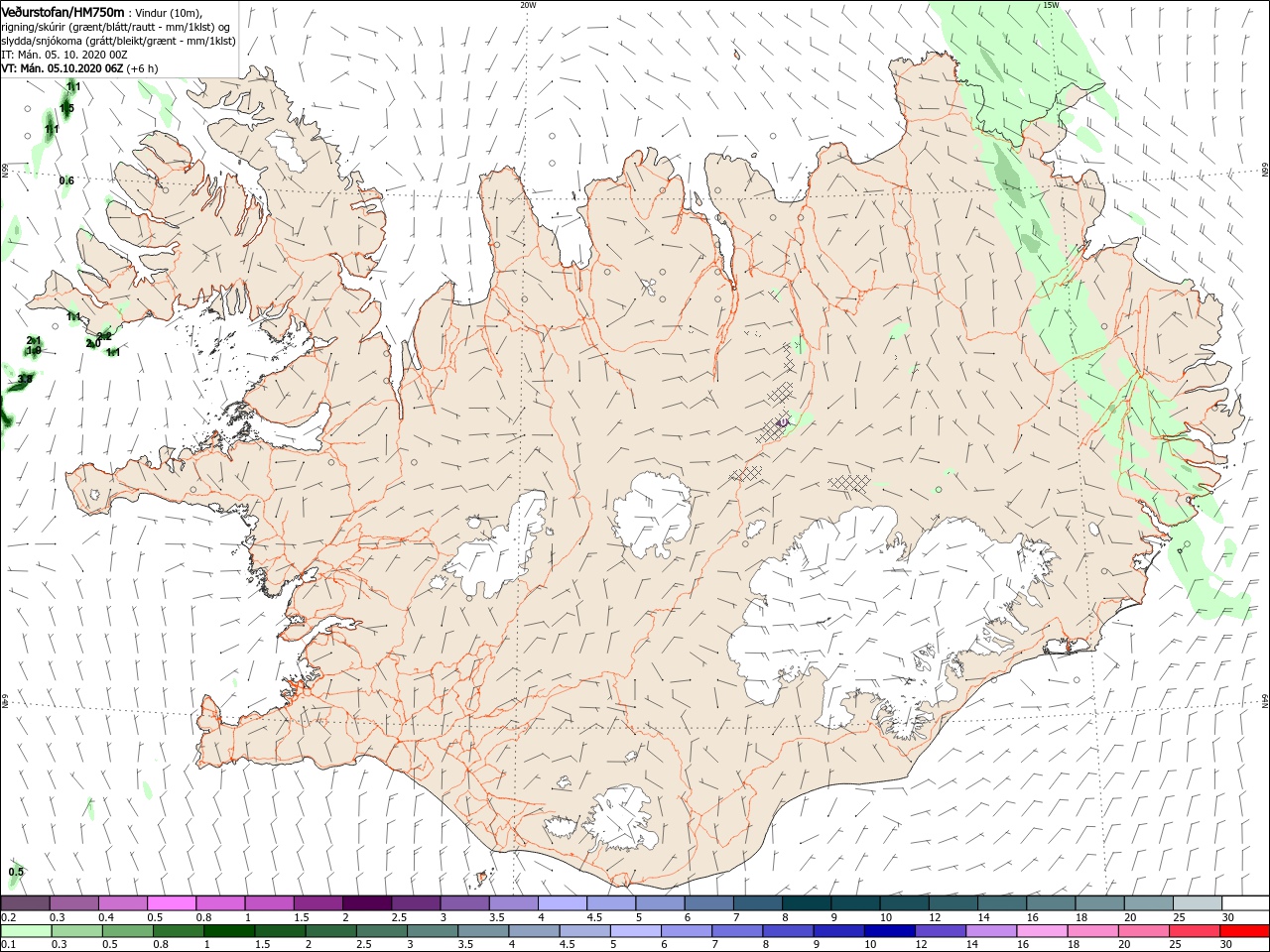Pick the light lavender 4–4.5 snow swatch
The image size is (1270, 952).
[x=562, y=902]
